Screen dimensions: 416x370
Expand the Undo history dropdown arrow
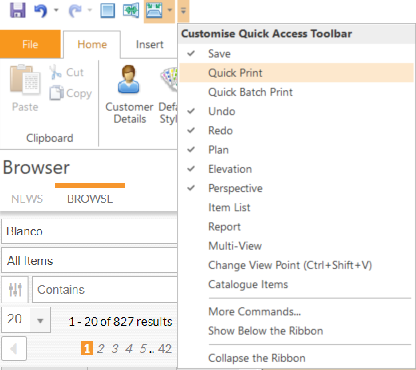pyautogui.click(x=56, y=10)
